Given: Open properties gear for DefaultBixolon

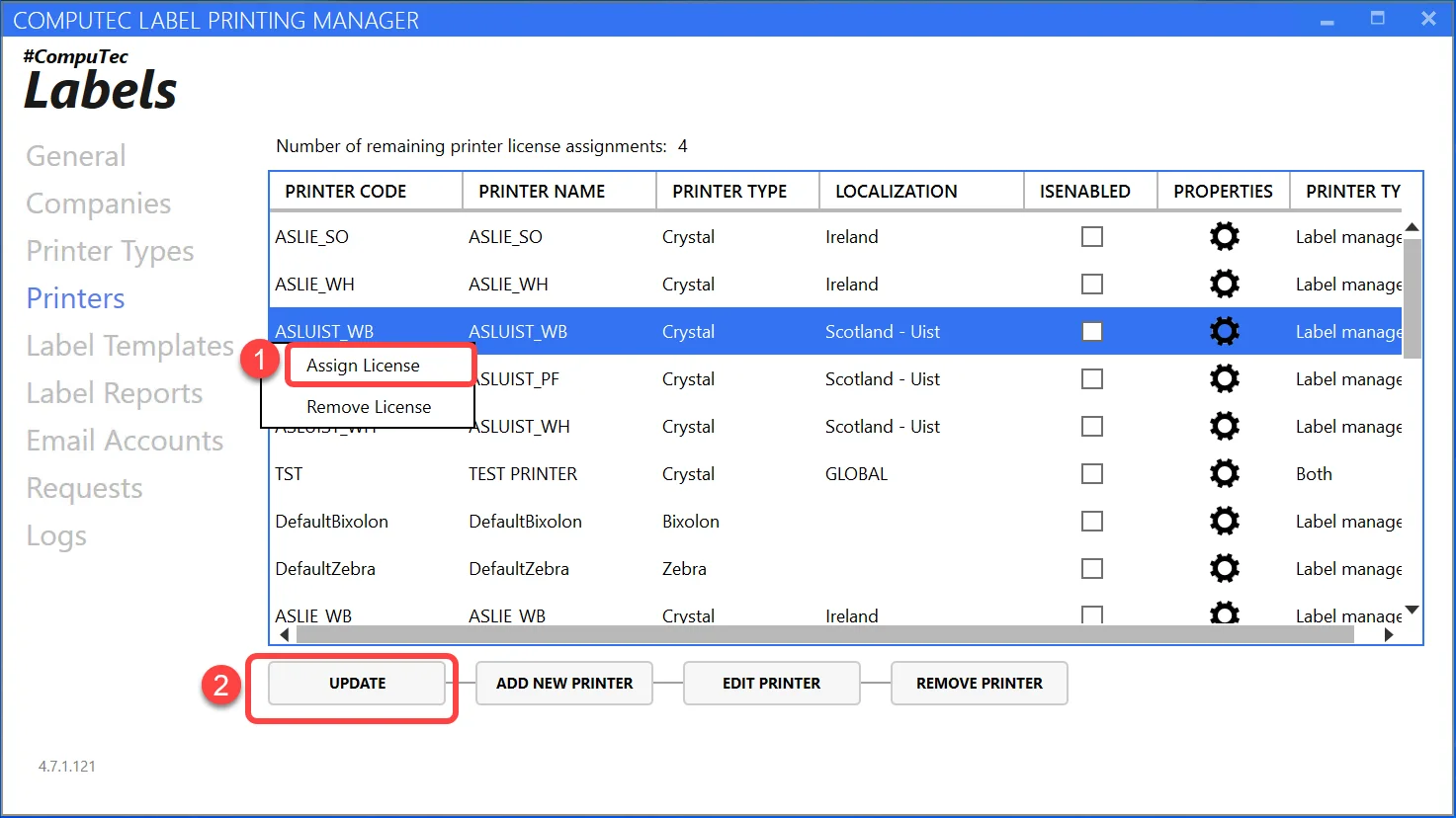Looking at the screenshot, I should 1224,521.
